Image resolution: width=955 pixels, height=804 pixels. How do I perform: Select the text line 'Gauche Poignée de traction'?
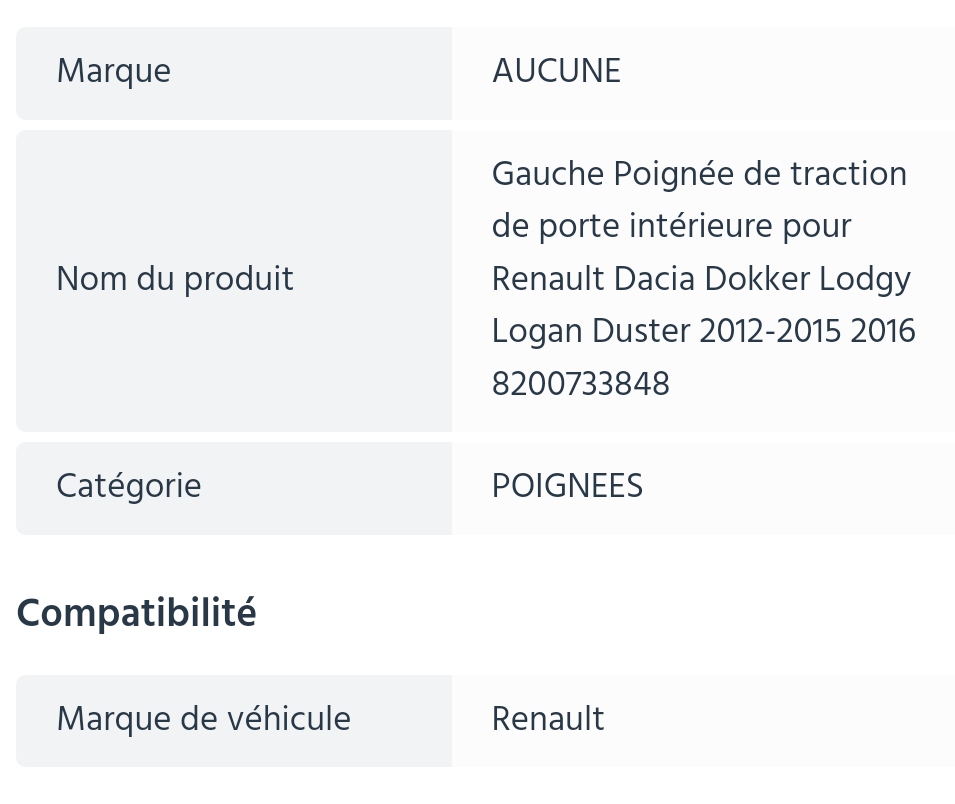(x=699, y=174)
